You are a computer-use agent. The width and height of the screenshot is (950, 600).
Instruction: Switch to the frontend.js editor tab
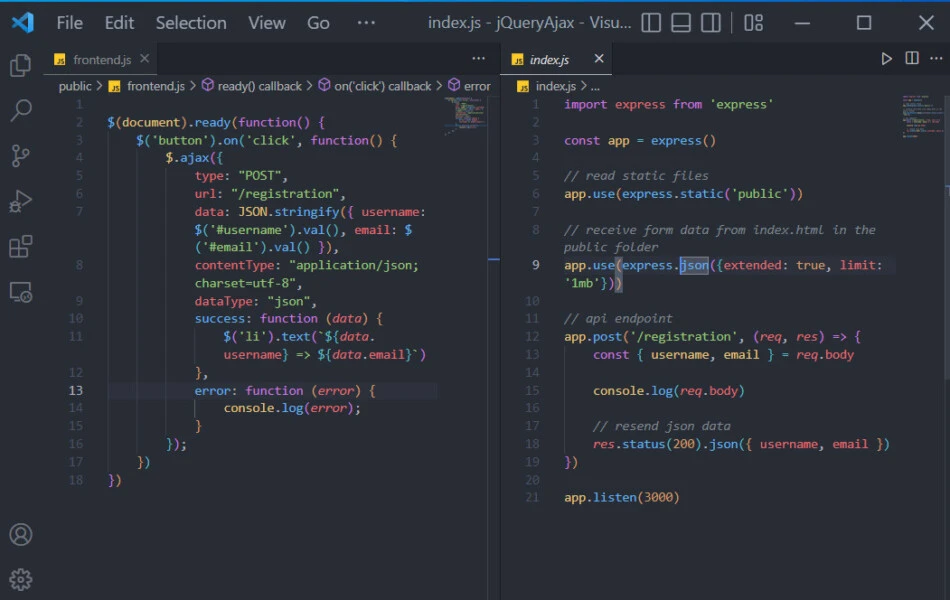(101, 60)
